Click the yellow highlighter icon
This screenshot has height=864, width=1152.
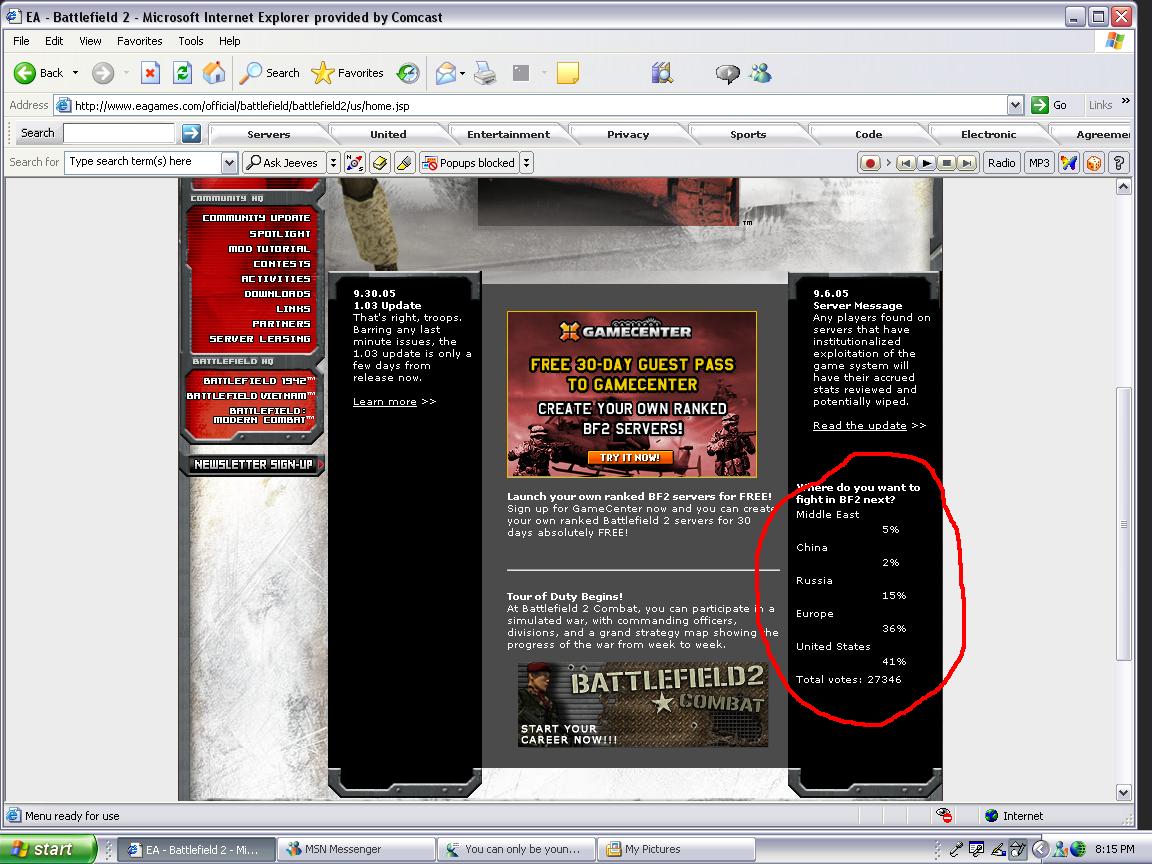380,162
